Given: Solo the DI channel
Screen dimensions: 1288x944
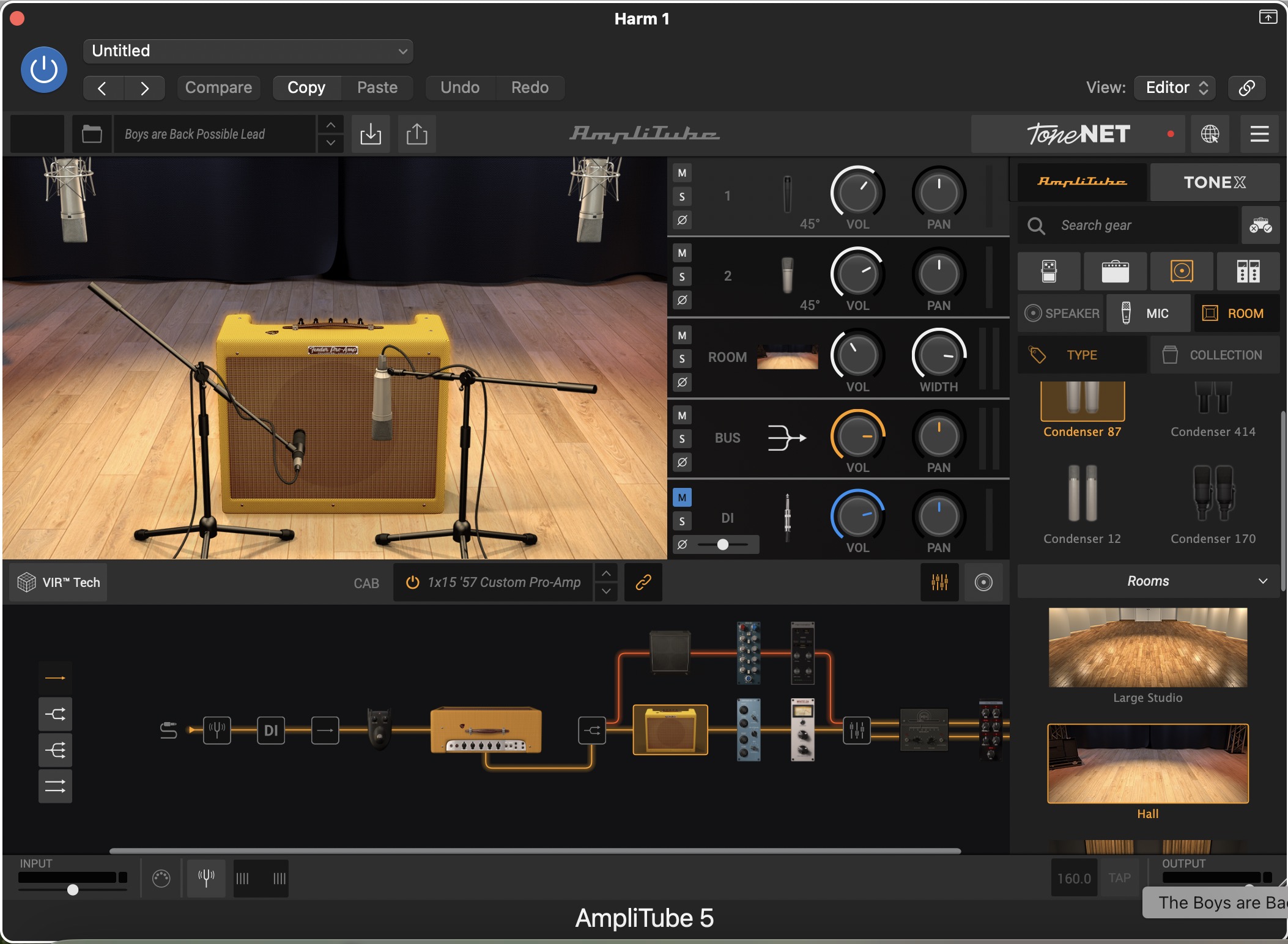Looking at the screenshot, I should click(x=682, y=521).
